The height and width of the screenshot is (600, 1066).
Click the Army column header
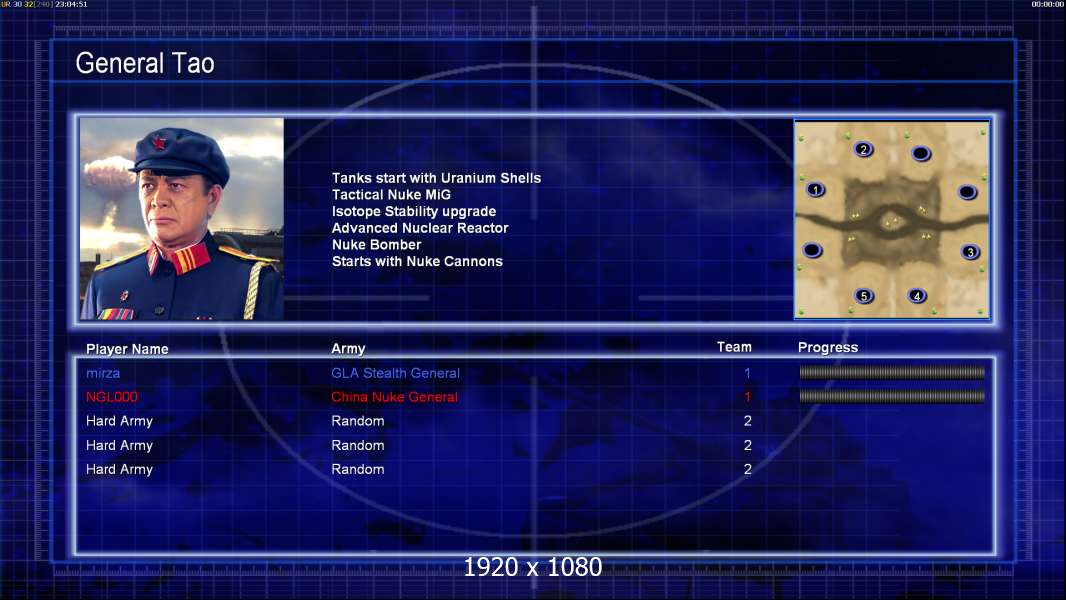(348, 349)
